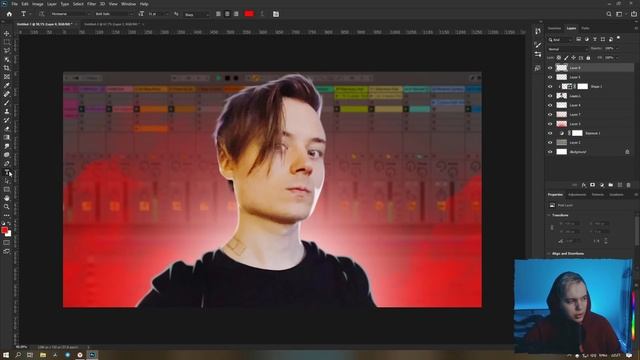Toggle lock image pixels brush icon
Viewport: 640px width, 360px height.
click(566, 58)
